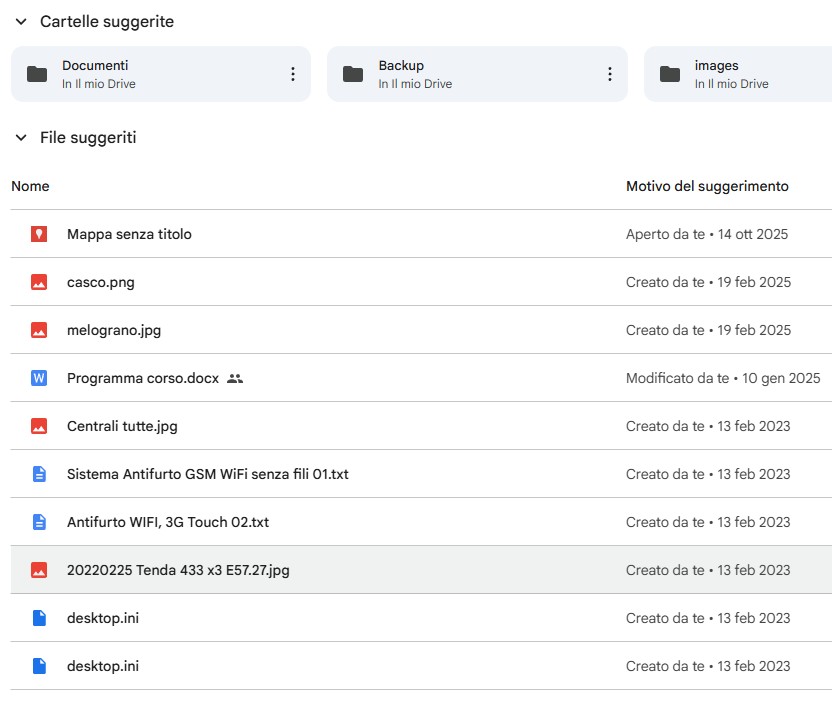Select the Word icon beside Programma corso.docx
832x709 pixels.
click(x=37, y=378)
